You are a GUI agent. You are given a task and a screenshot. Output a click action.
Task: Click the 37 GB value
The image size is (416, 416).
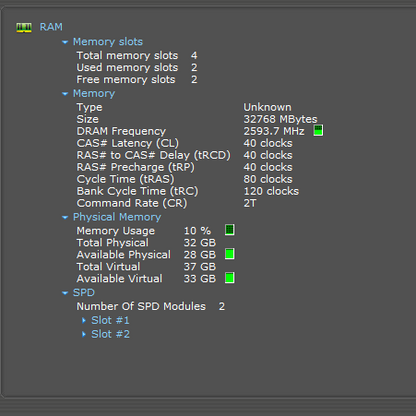pos(200,267)
